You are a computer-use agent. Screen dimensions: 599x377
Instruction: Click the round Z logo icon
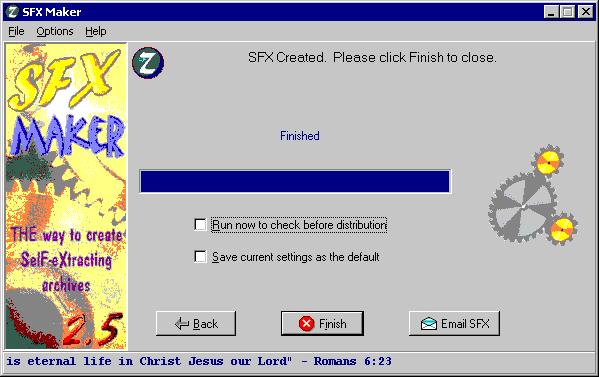pos(148,63)
